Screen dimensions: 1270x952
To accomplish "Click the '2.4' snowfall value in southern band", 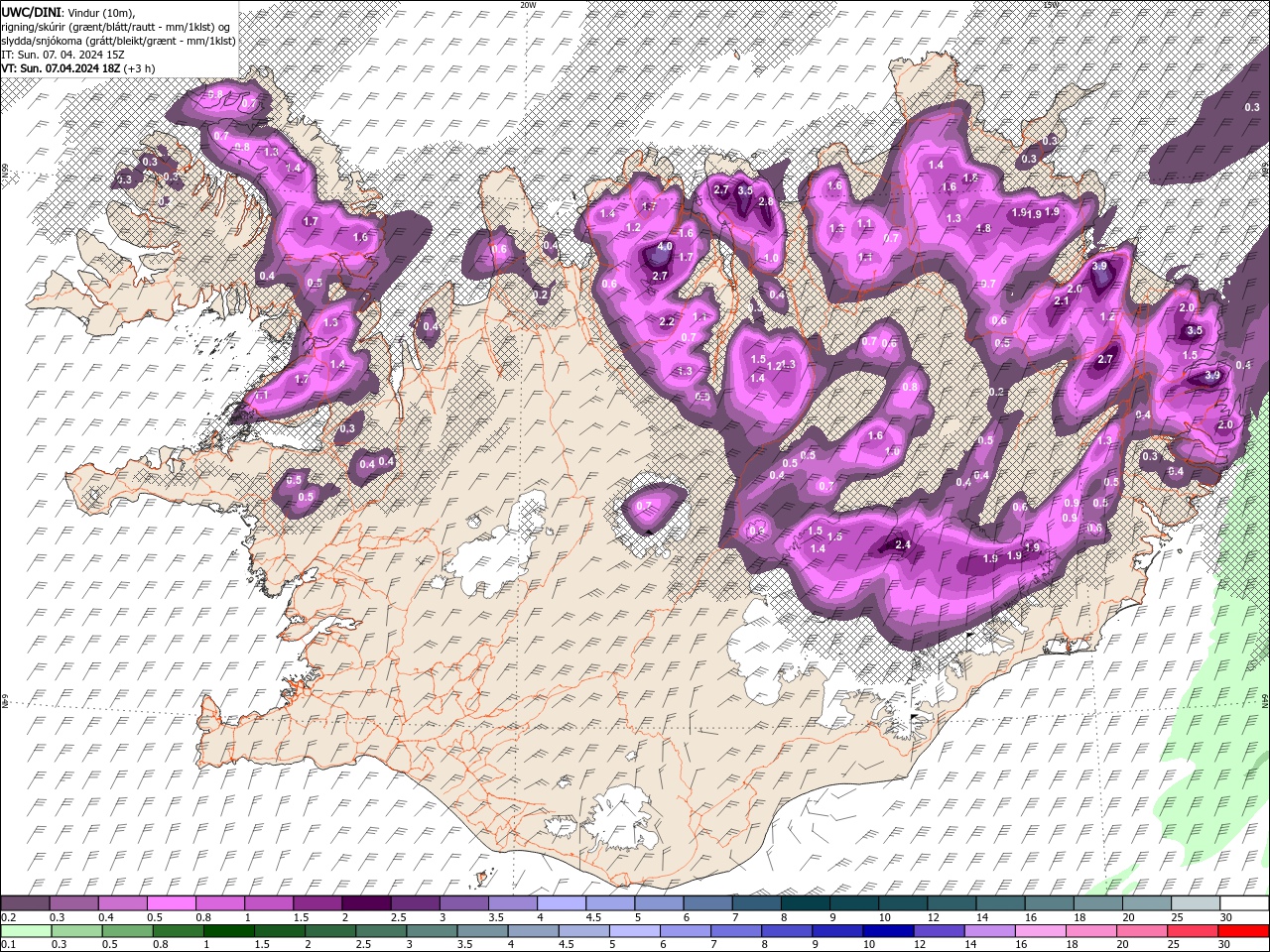I will (x=903, y=544).
